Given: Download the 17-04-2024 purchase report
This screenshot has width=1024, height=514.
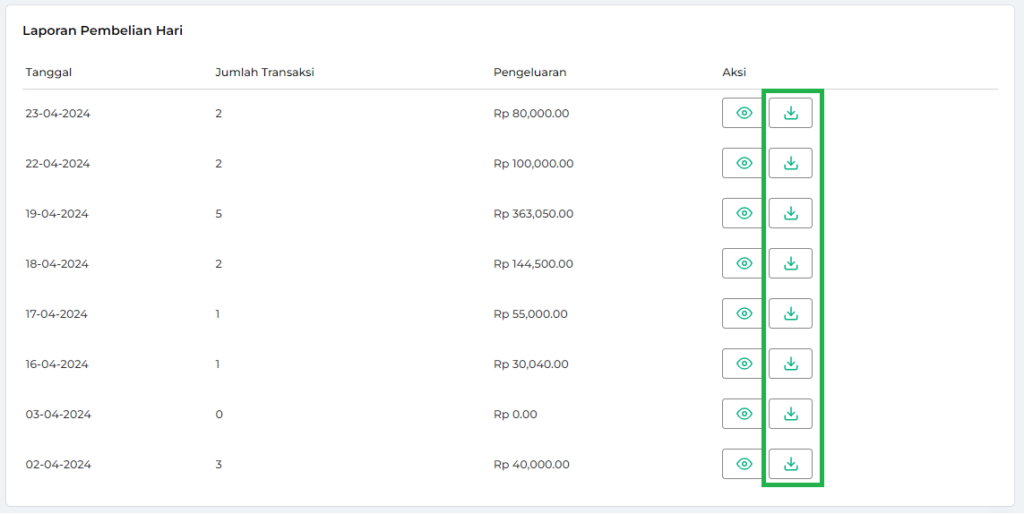Looking at the screenshot, I should pyautogui.click(x=790, y=313).
